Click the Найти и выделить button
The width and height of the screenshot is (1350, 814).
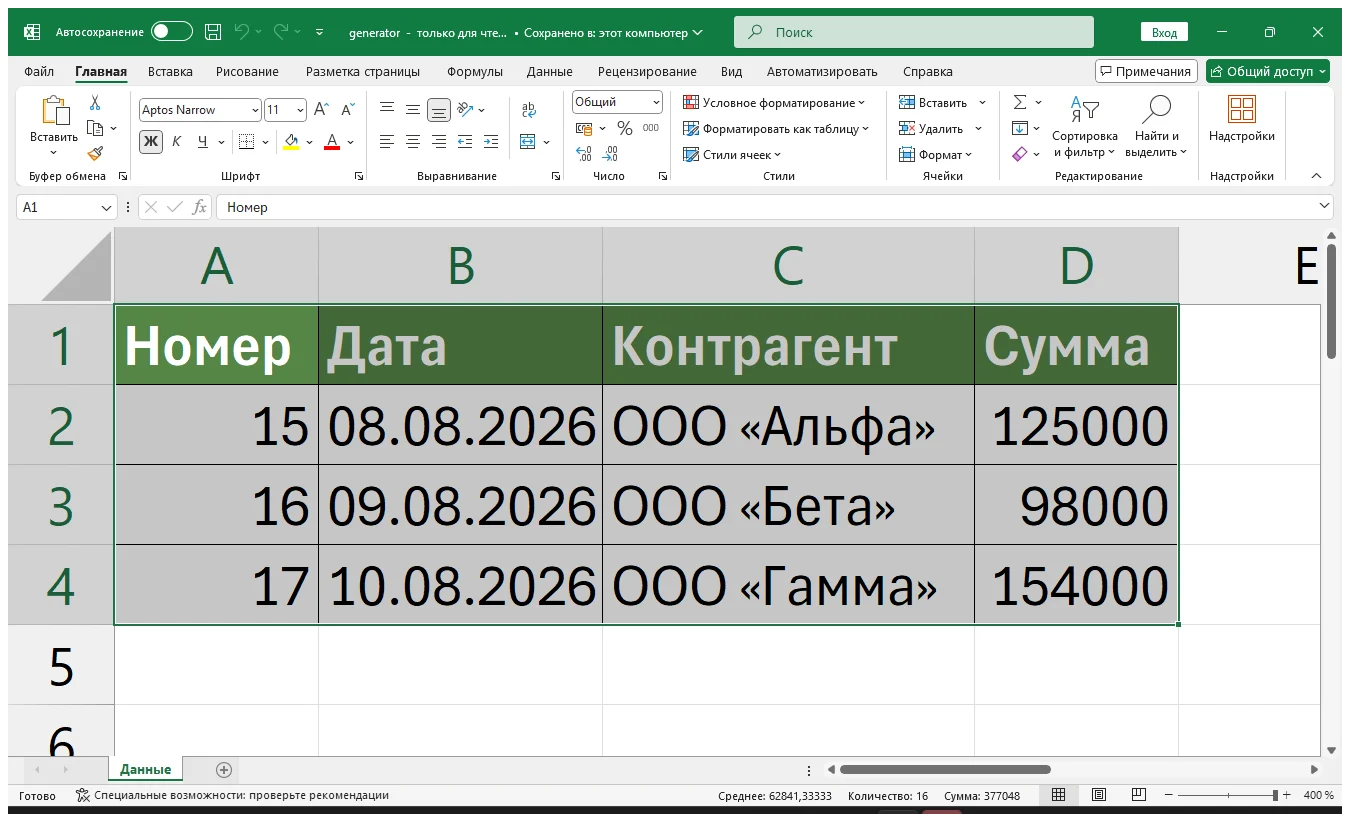pos(1156,128)
